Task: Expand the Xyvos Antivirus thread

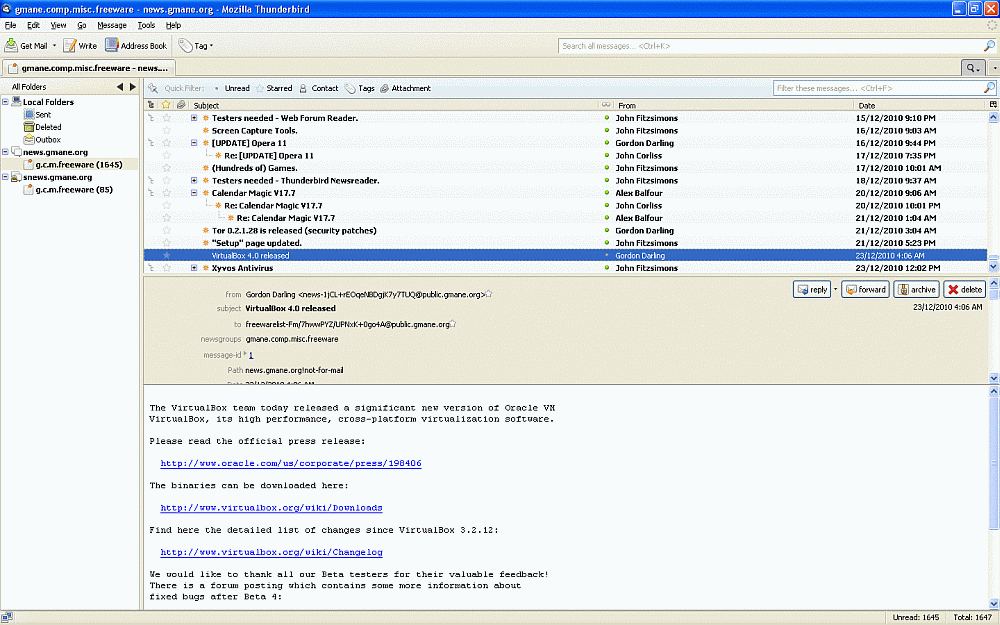Action: (x=194, y=268)
